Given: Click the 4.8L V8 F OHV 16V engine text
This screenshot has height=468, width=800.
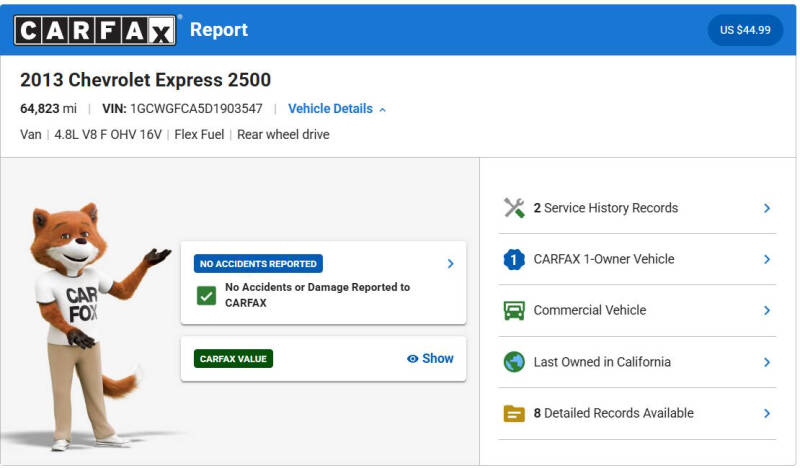Looking at the screenshot, I should pyautogui.click(x=108, y=135).
